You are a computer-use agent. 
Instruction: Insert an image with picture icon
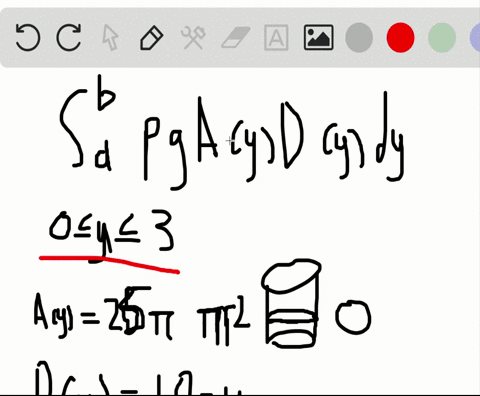click(318, 37)
